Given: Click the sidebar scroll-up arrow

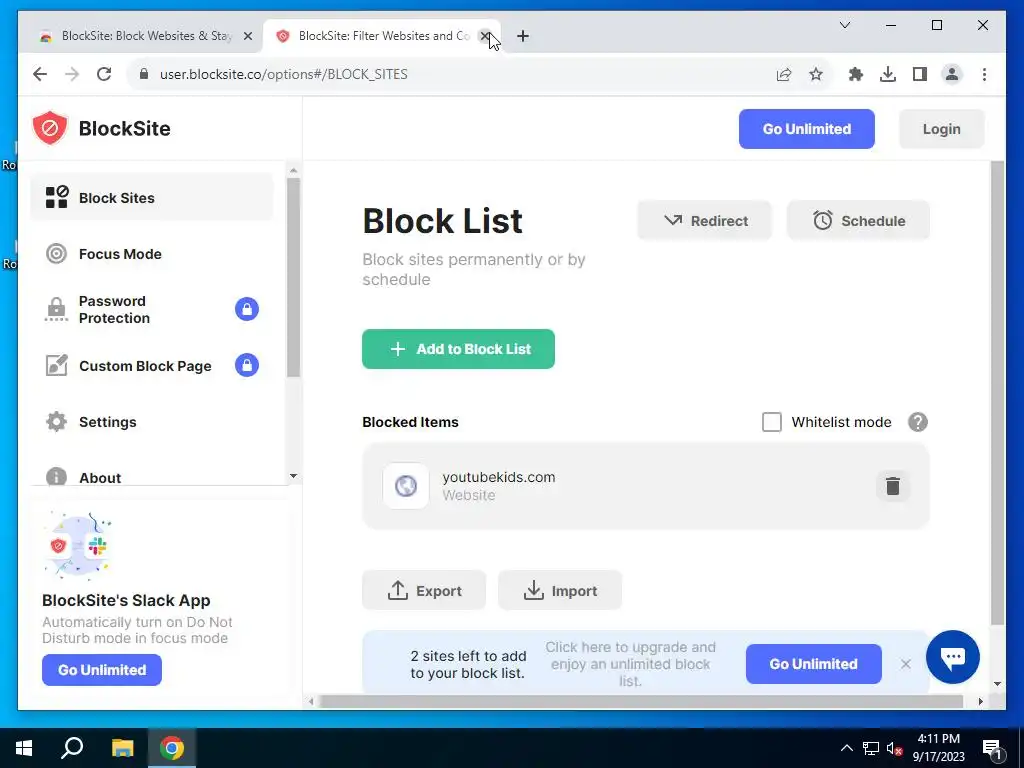Looking at the screenshot, I should click(x=293, y=170).
